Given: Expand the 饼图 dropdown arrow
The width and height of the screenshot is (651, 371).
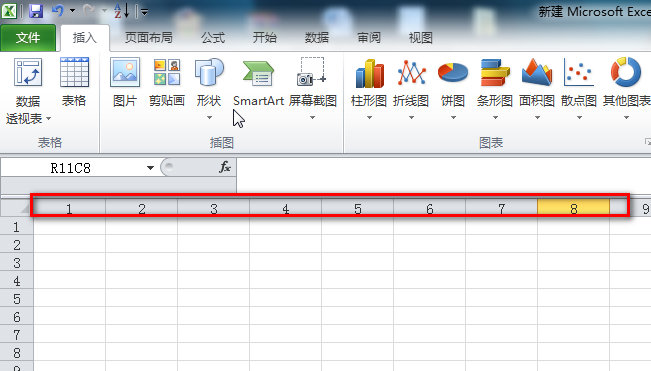Looking at the screenshot, I should click(453, 118).
